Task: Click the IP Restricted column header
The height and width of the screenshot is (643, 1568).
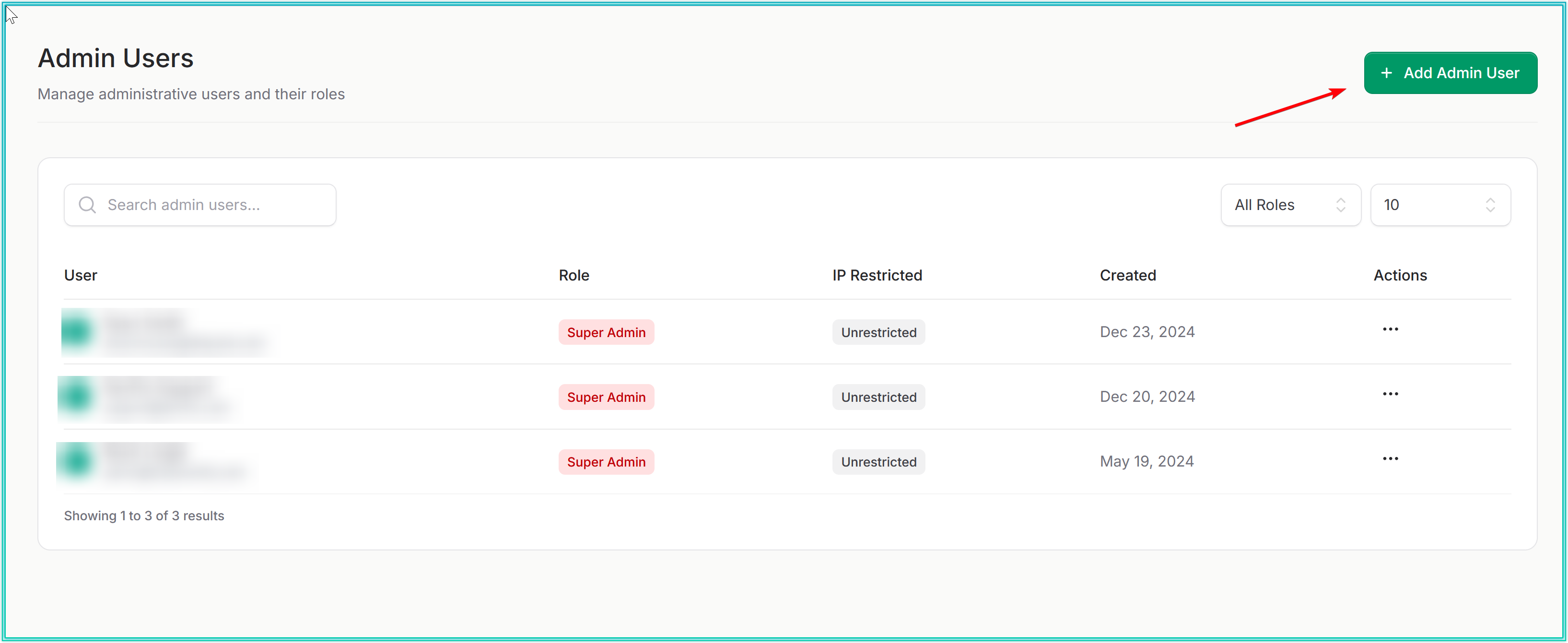Action: (x=877, y=275)
